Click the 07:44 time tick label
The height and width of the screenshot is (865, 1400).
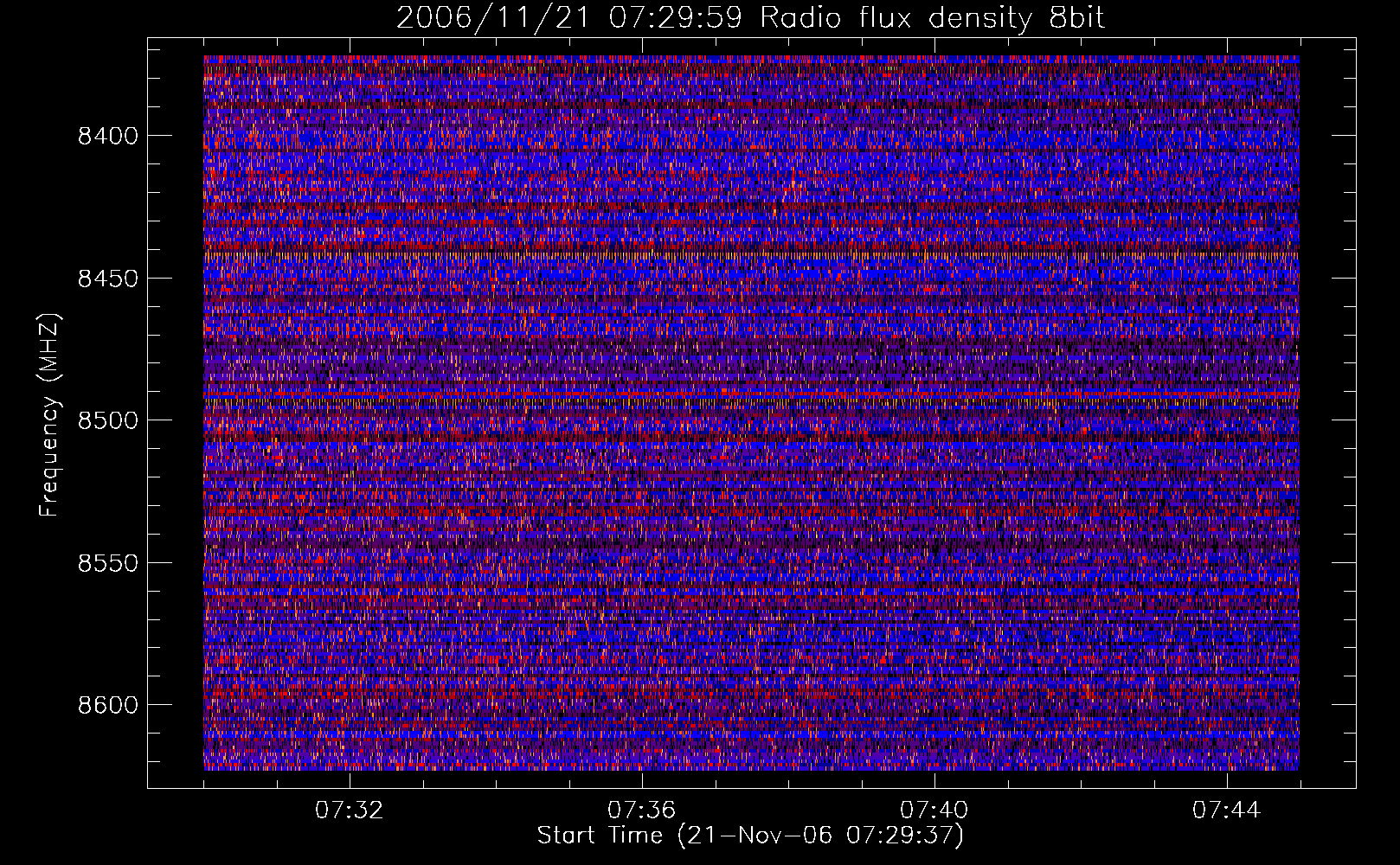[x=1226, y=811]
